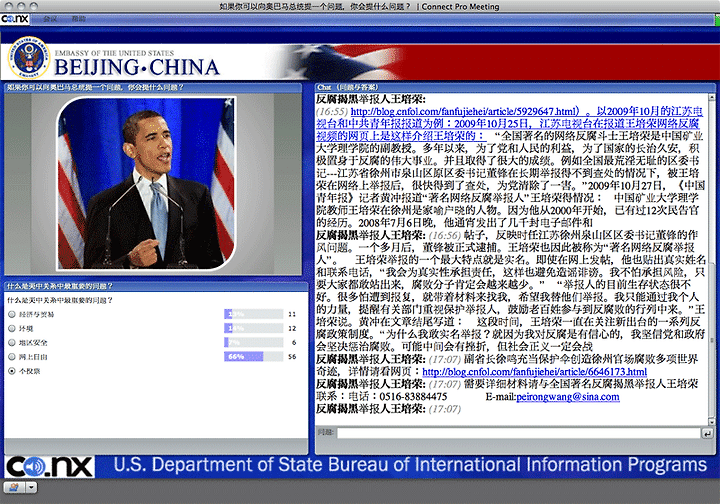This screenshot has width=720, height=504.
Task: Click the peirongwang@sina.com email link
Action: coord(568,397)
